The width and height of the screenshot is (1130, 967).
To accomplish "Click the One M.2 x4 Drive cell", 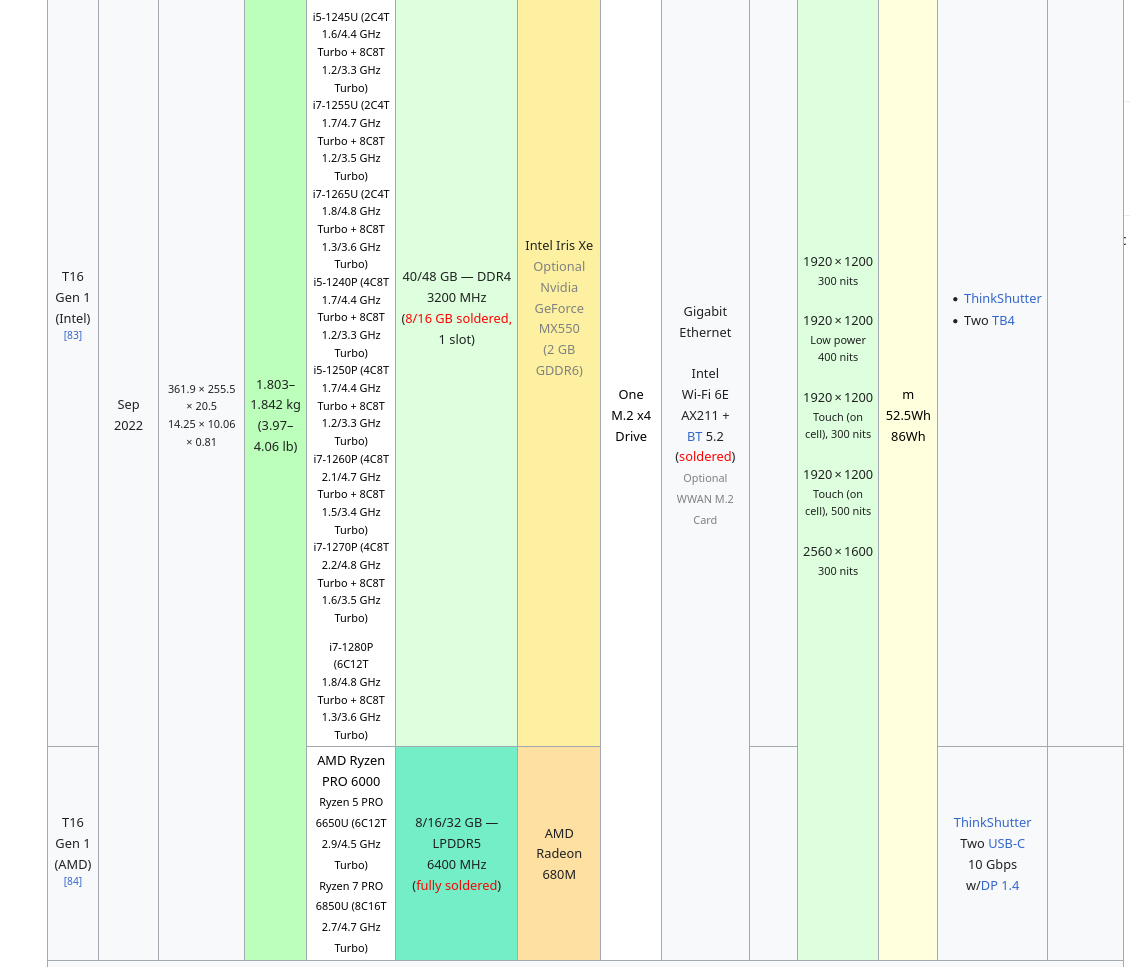I will coord(631,415).
